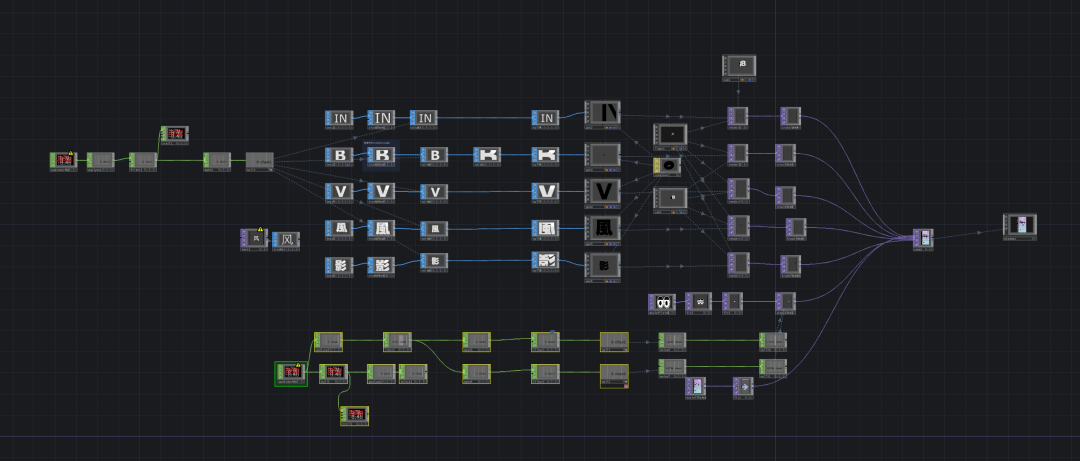
Task: Select the final output window node at far right
Action: [1019, 227]
